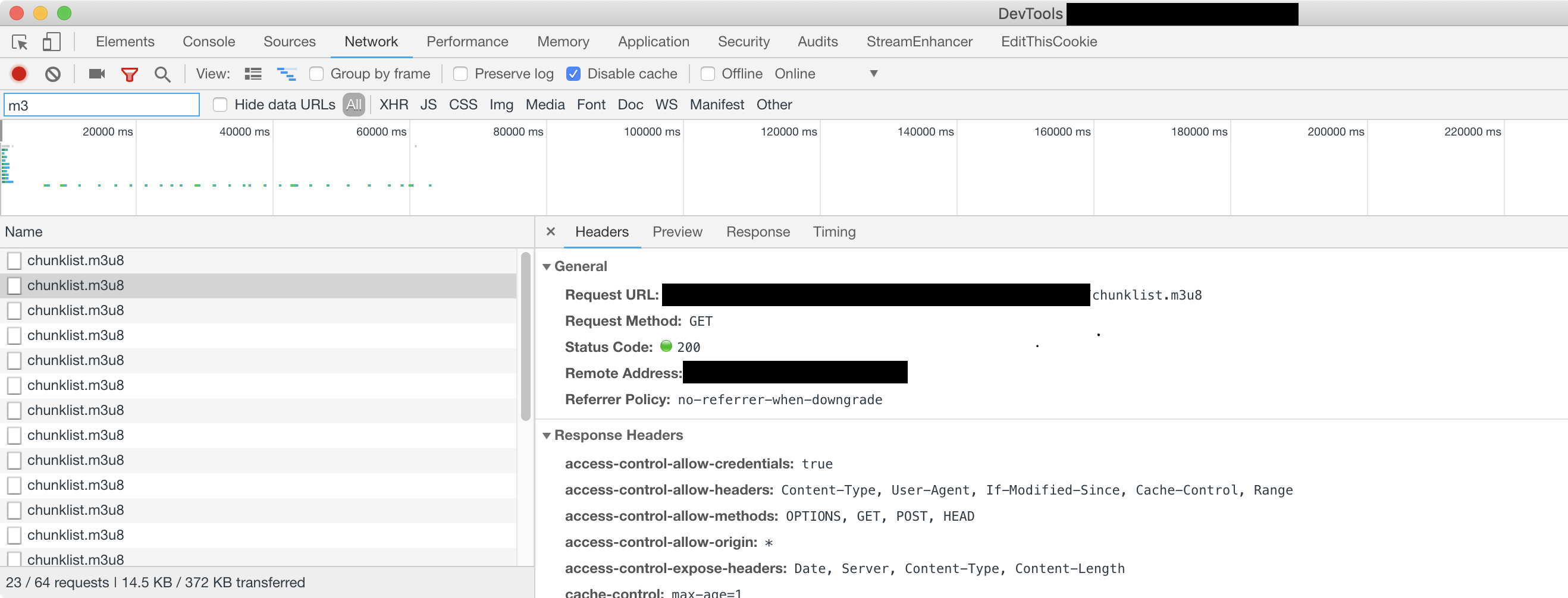Click the Request Method GET value

tap(701, 321)
